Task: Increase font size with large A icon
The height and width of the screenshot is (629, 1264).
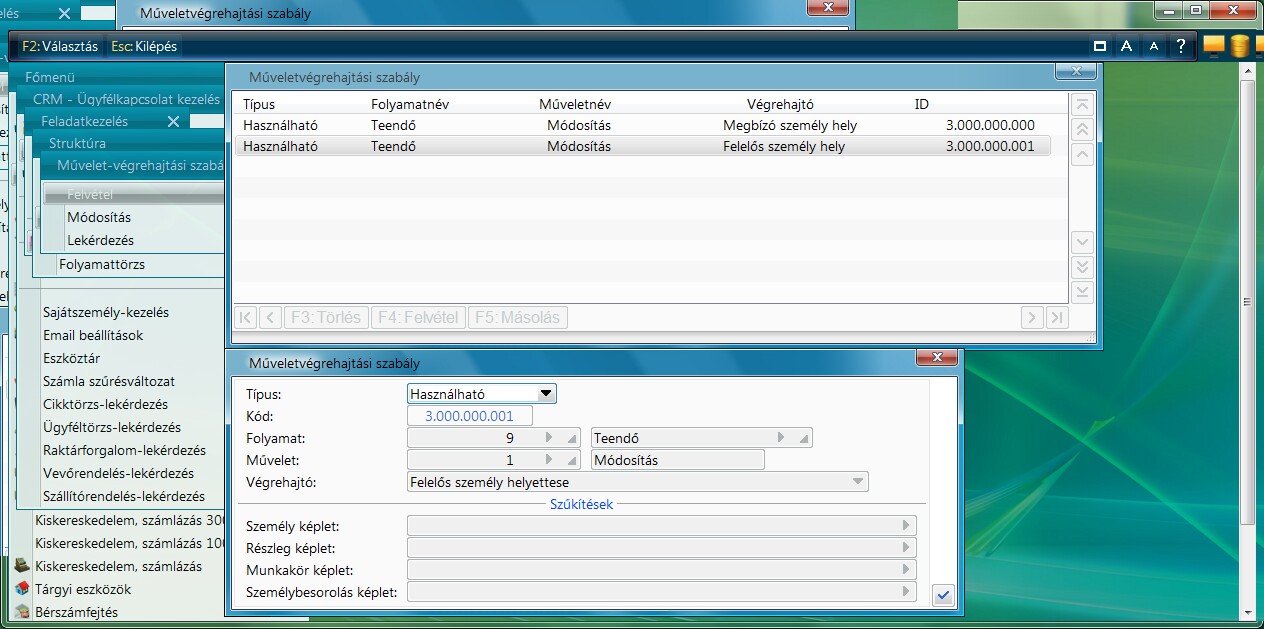Action: [x=1126, y=46]
